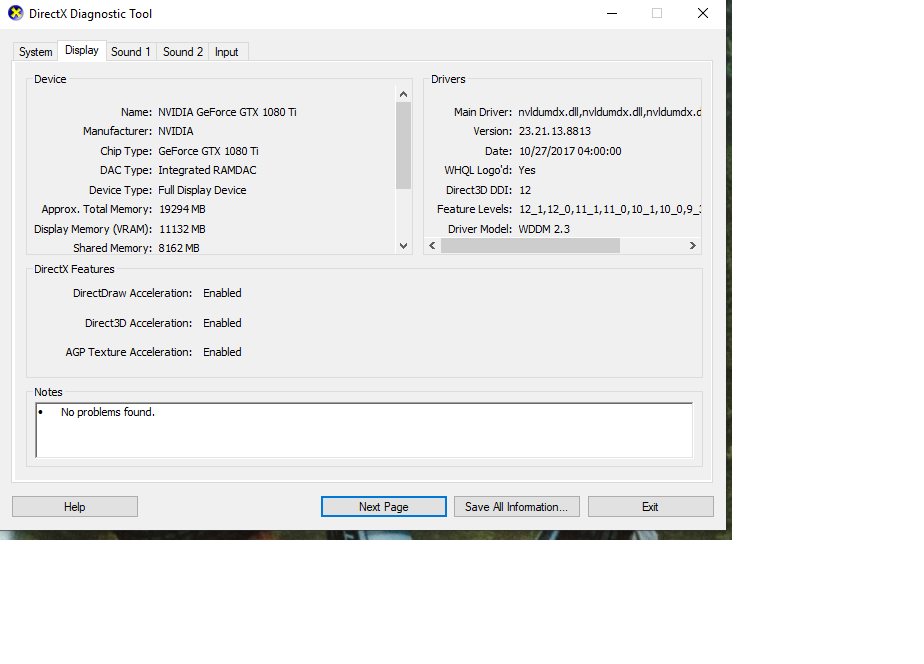Screen dimensions: 924x664
Task: Exit the DirectX Diagnostic Tool
Action: 651,507
